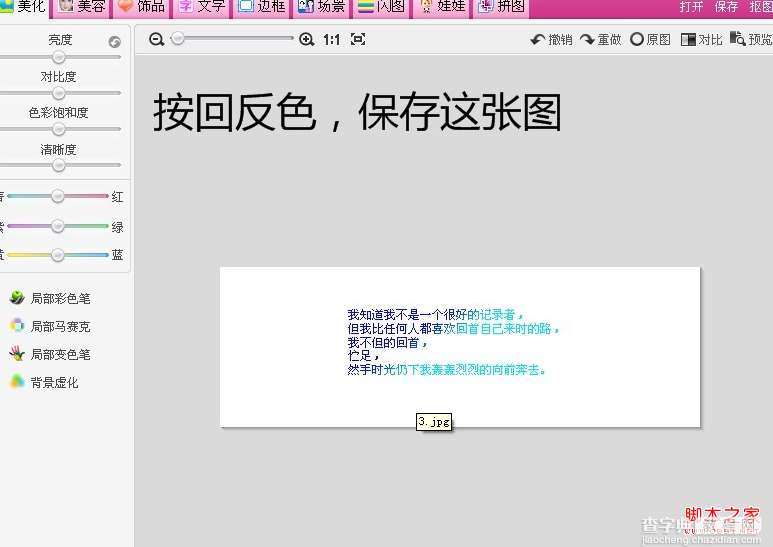Switch to the 美容 tab
773x547 pixels.
pyautogui.click(x=82, y=7)
